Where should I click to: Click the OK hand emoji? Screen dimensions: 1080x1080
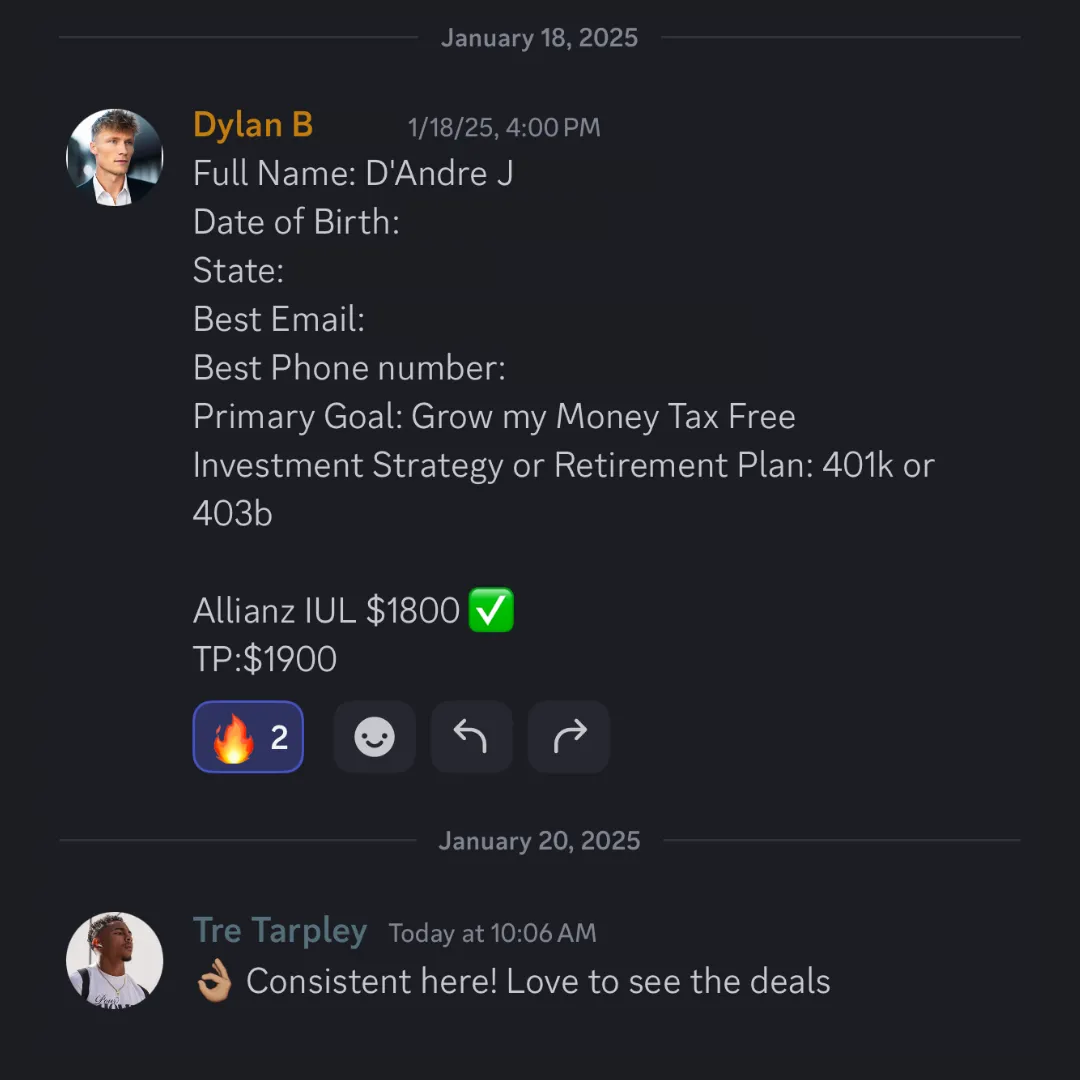point(214,982)
